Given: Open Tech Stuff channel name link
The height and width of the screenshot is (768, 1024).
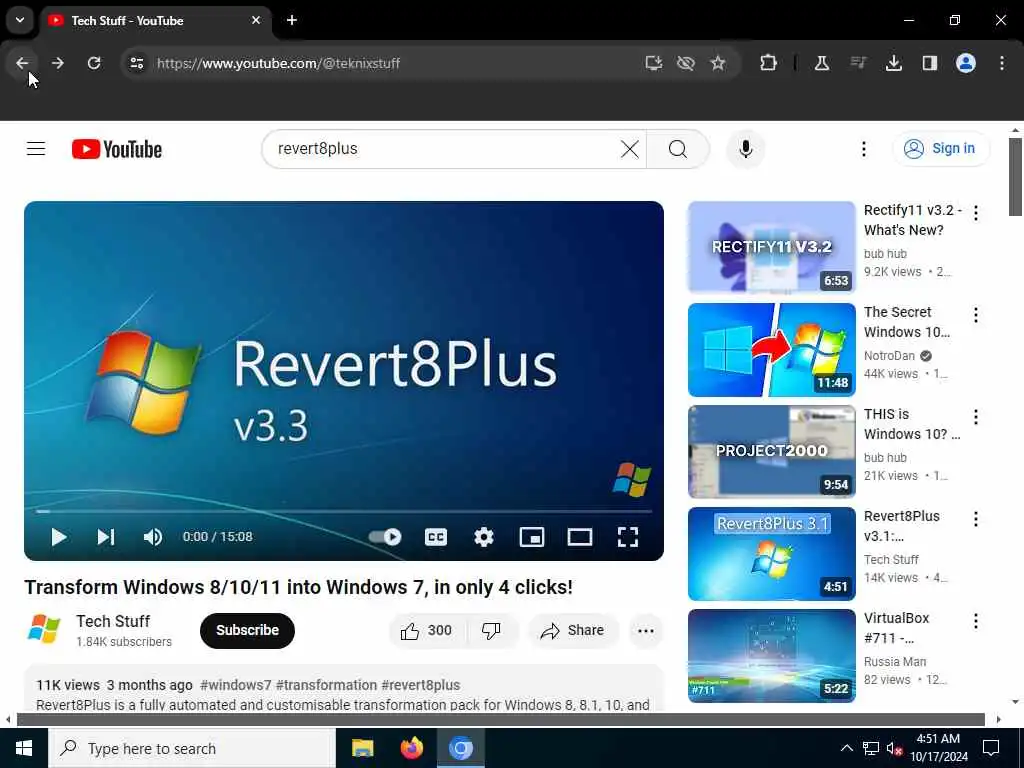Looking at the screenshot, I should click(x=112, y=621).
